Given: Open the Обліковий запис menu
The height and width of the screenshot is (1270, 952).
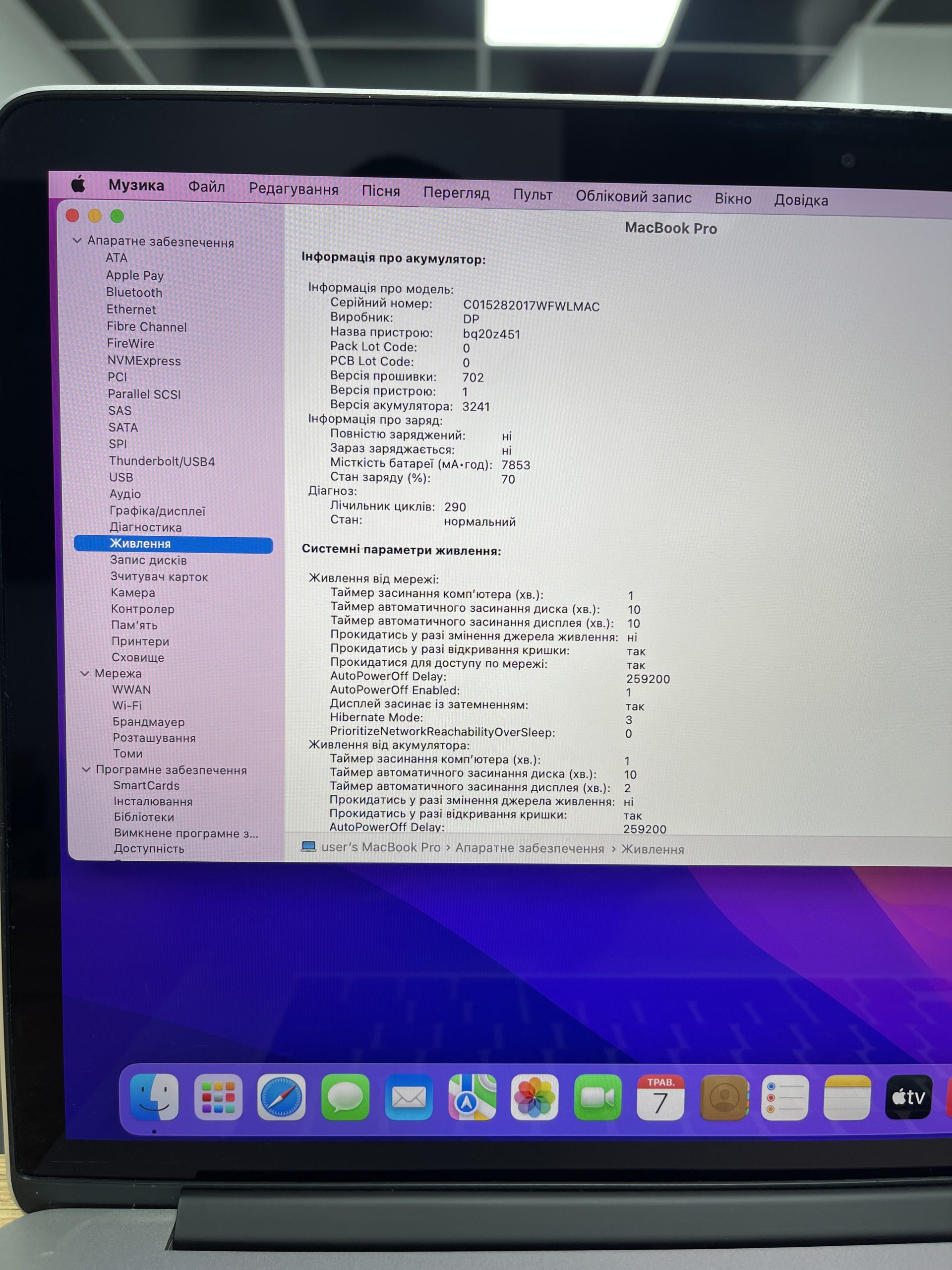Looking at the screenshot, I should click(x=634, y=197).
